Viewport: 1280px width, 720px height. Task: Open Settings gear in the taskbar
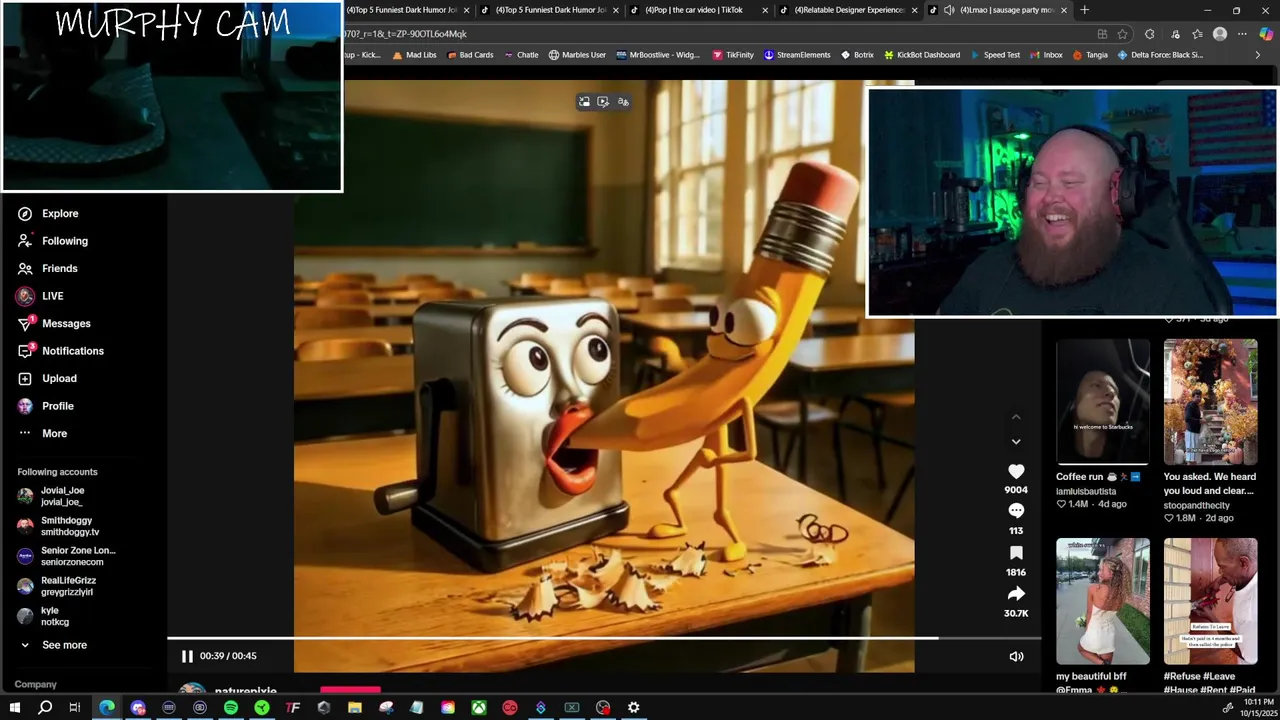634,708
